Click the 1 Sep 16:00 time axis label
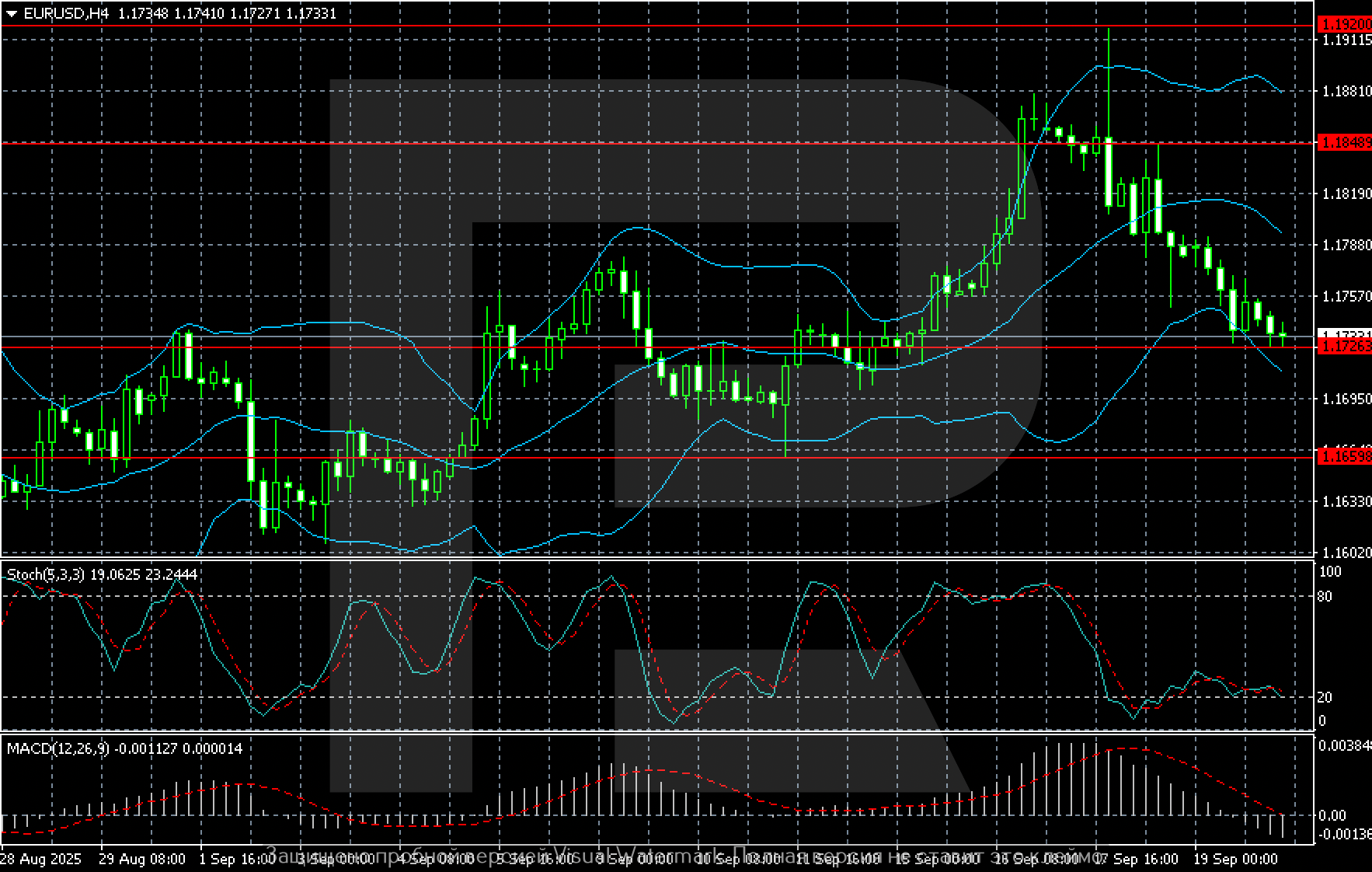 (x=238, y=859)
